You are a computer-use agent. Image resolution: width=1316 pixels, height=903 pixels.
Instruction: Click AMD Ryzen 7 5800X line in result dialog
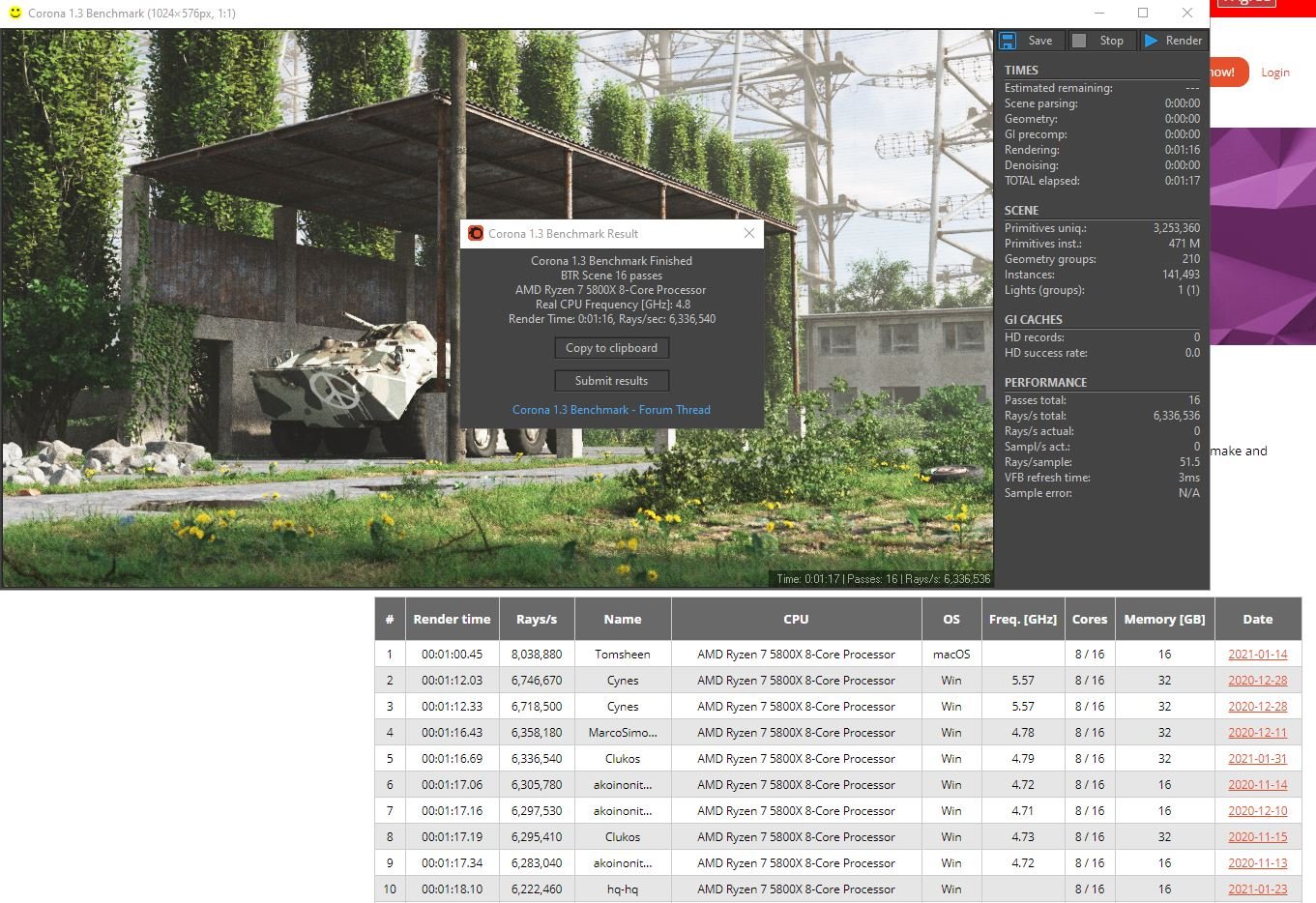coord(611,290)
